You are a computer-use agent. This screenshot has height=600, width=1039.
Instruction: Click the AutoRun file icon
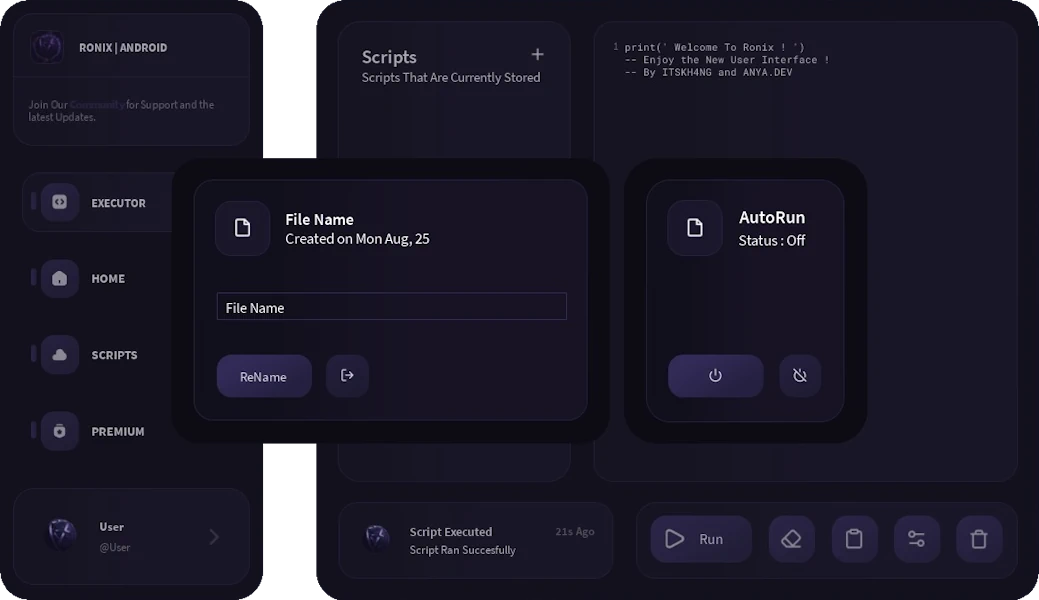click(x=695, y=228)
